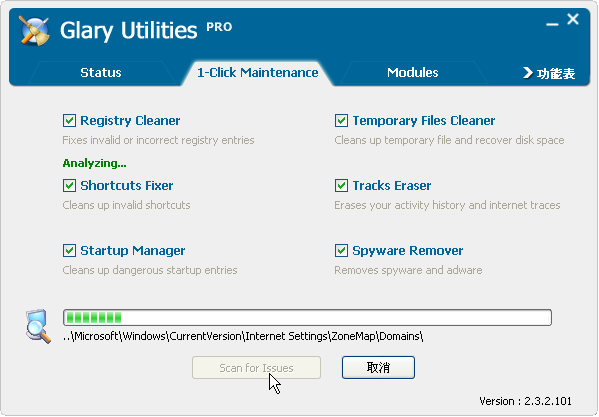Click 'Erases your activity history' description
This screenshot has height=417, width=599.
tap(447, 205)
